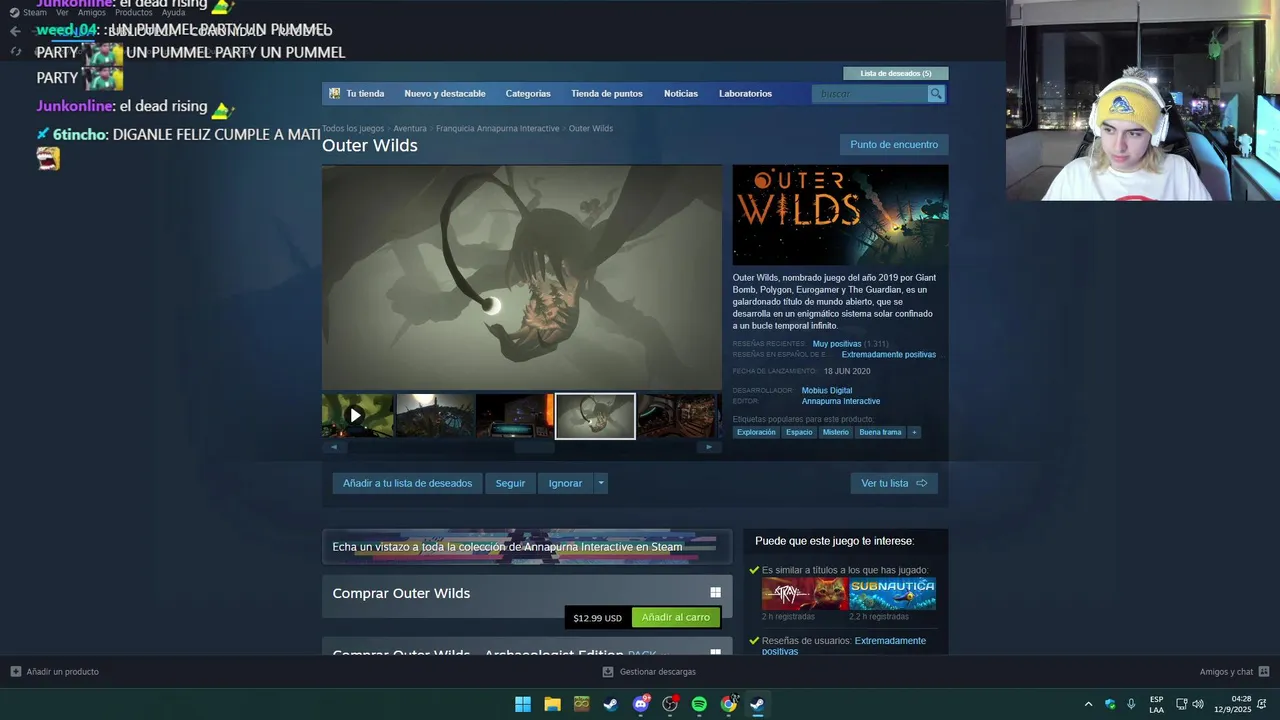Open File Explorer from the taskbar
The height and width of the screenshot is (720, 1280).
(x=552, y=704)
